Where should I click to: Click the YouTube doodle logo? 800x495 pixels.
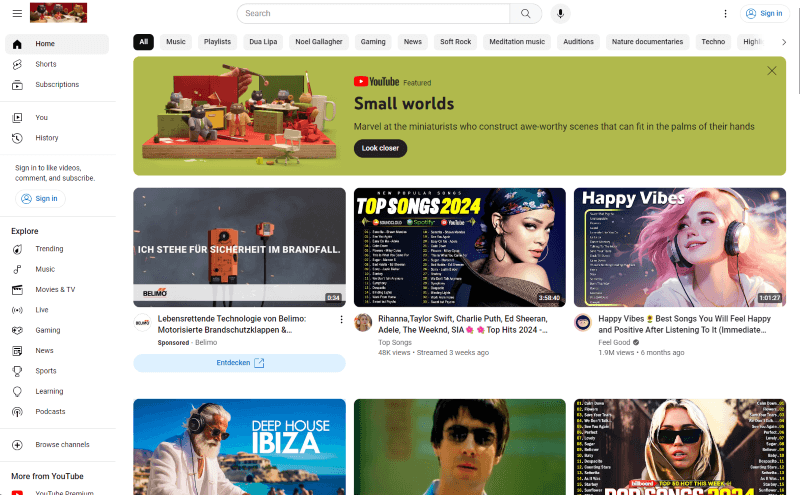pyautogui.click(x=58, y=13)
